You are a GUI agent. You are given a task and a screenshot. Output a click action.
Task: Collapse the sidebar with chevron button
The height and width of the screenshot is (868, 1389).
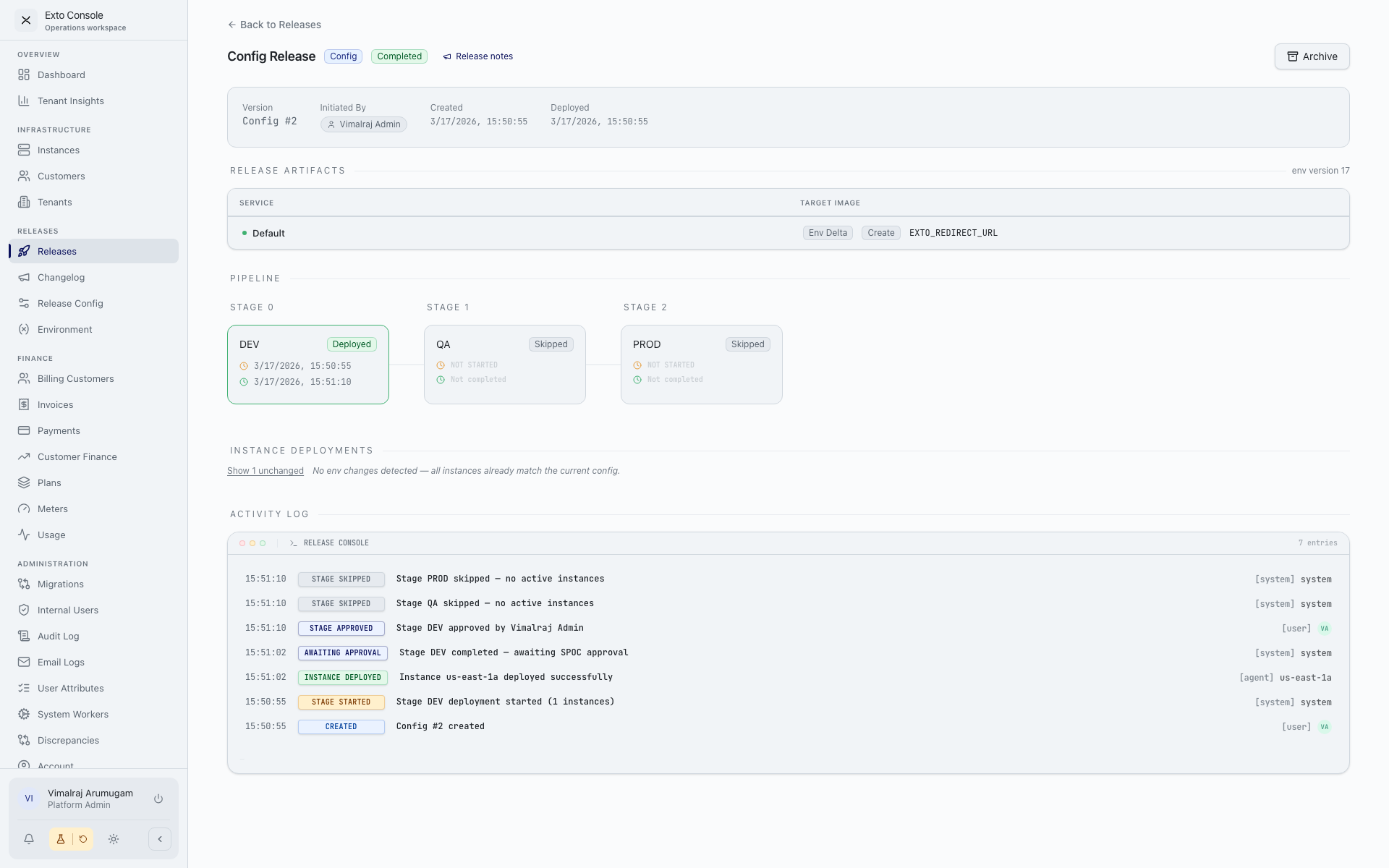click(x=160, y=839)
